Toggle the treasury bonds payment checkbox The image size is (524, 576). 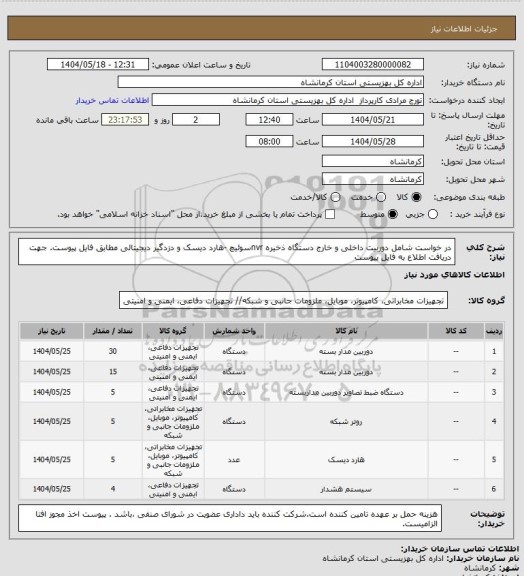click(x=330, y=214)
